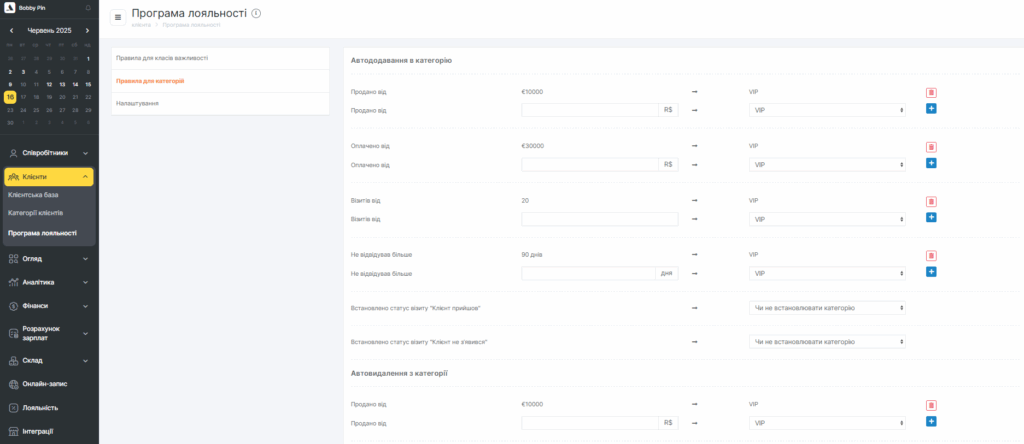Screen dimensions: 1024x444
Task: Select date 14 in the calendar
Action: tap(75, 84)
